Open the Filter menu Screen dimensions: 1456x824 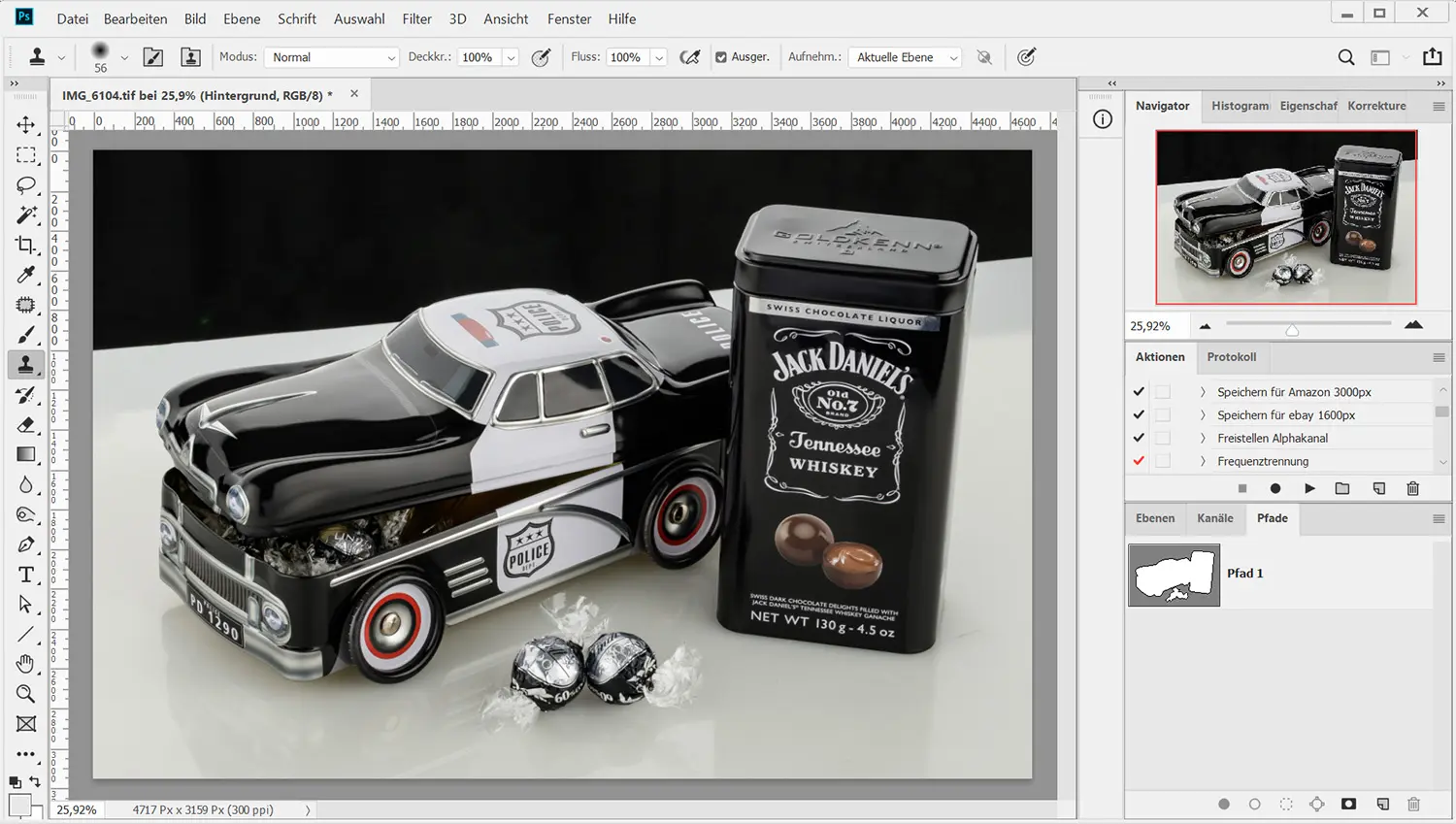[x=416, y=18]
